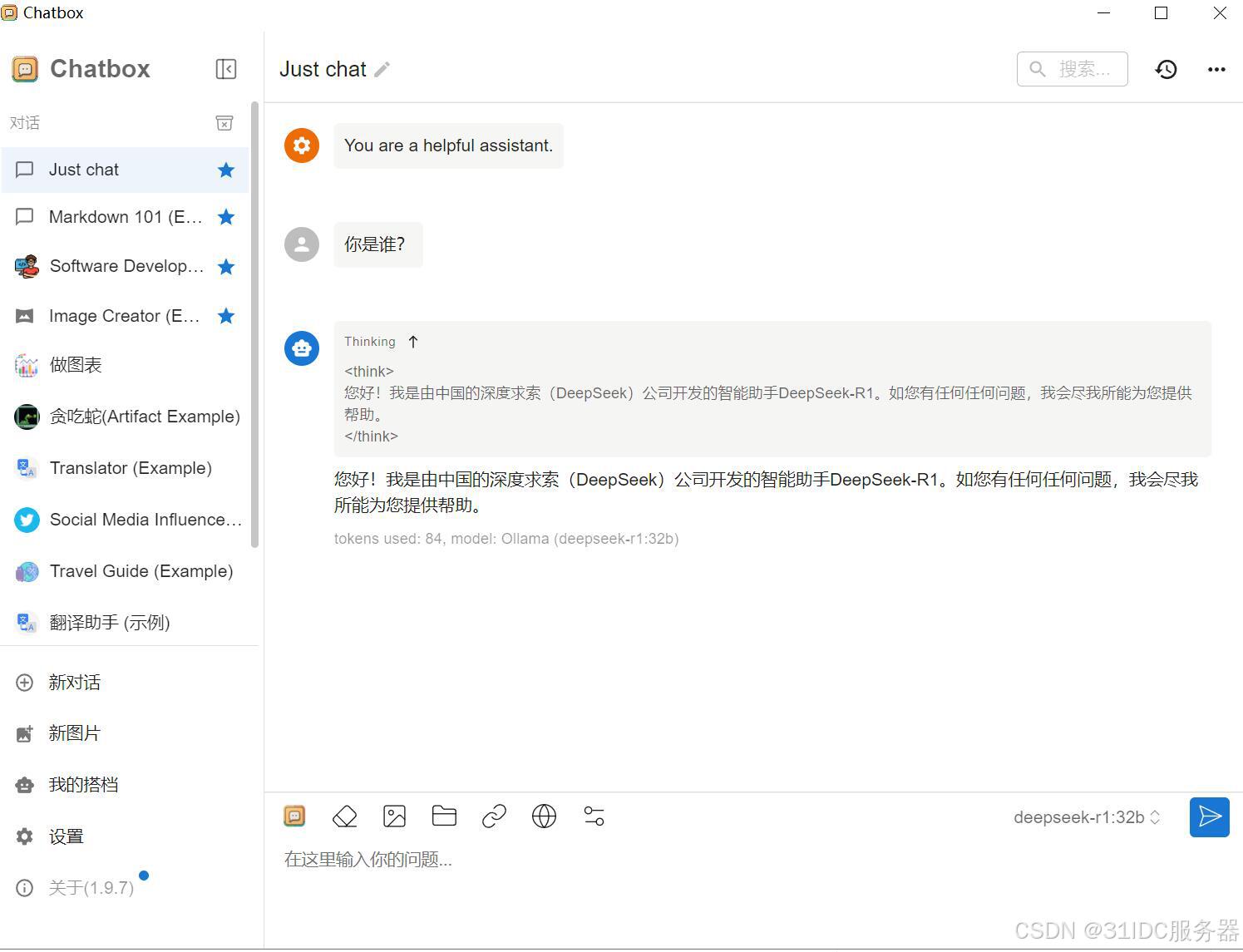Click the Travel Guide globe avatar icon
The image size is (1243, 952).
click(x=27, y=572)
